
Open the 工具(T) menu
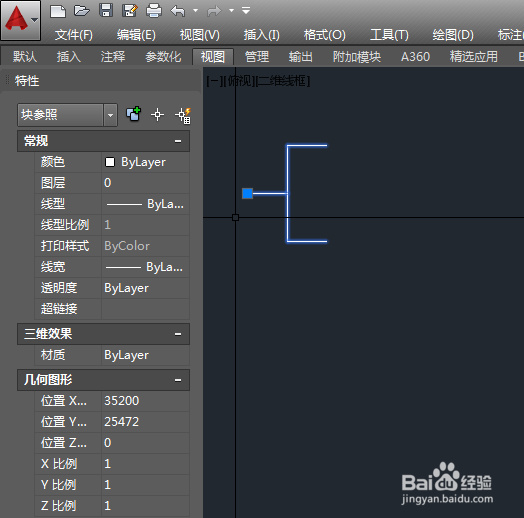pyautogui.click(x=389, y=35)
